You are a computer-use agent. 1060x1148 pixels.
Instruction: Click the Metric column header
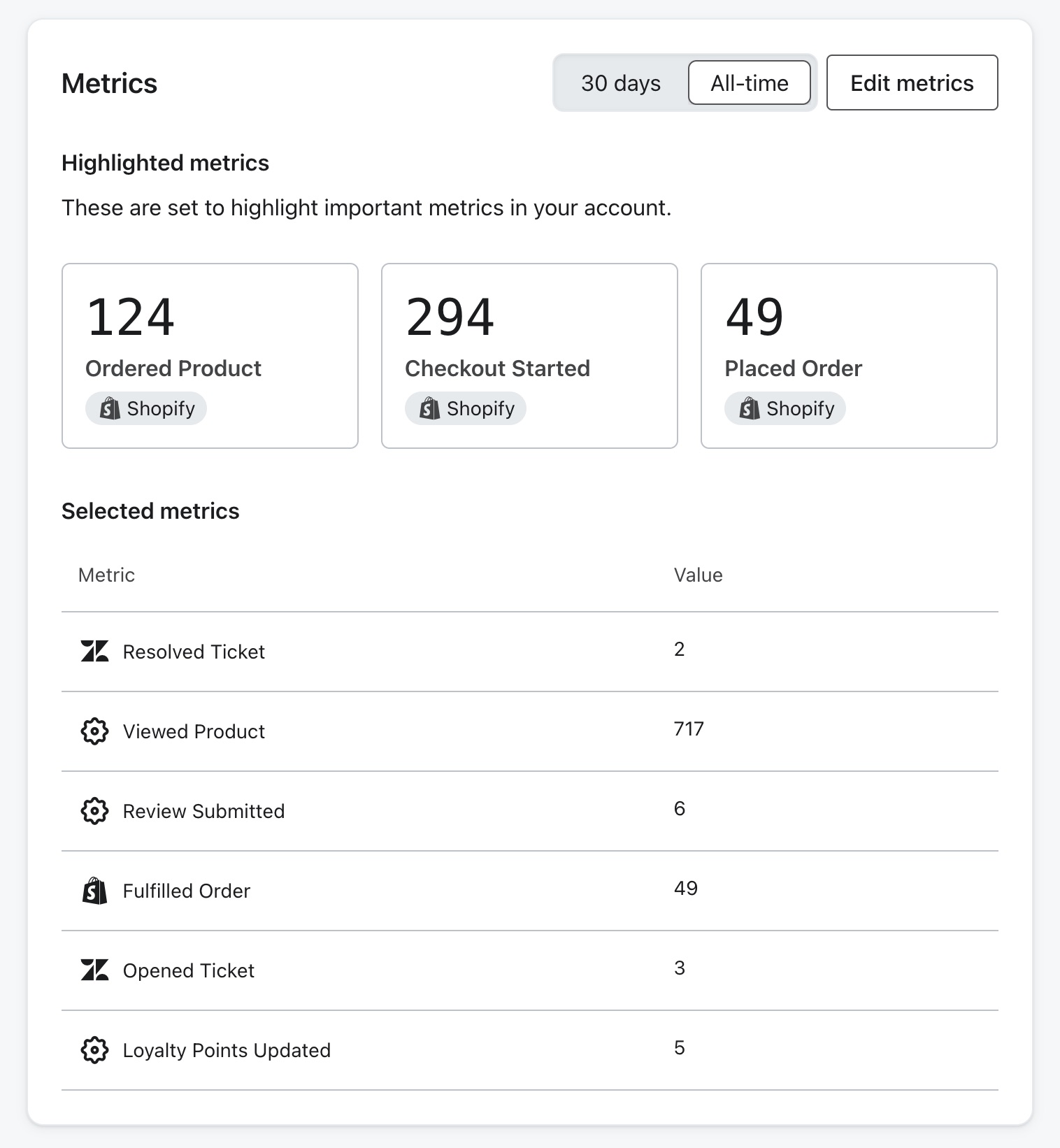[106, 575]
